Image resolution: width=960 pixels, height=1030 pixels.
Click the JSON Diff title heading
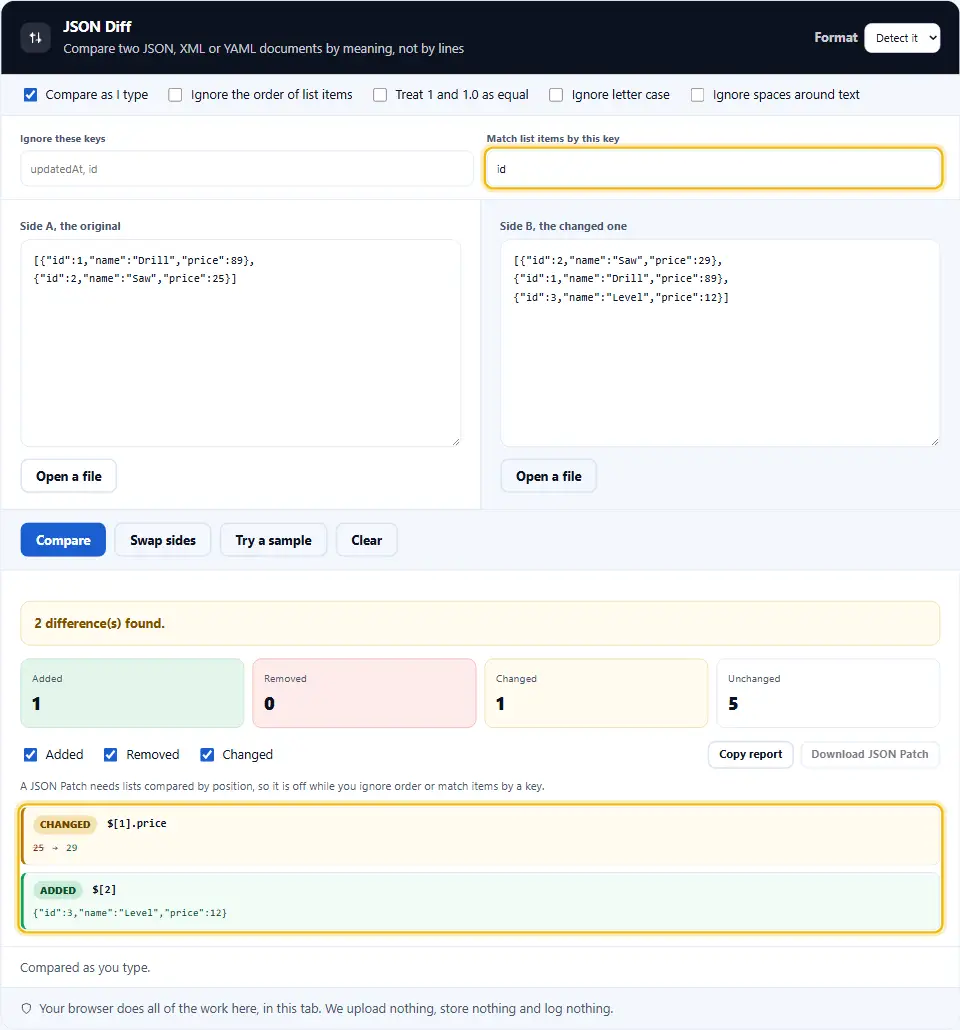point(97,27)
